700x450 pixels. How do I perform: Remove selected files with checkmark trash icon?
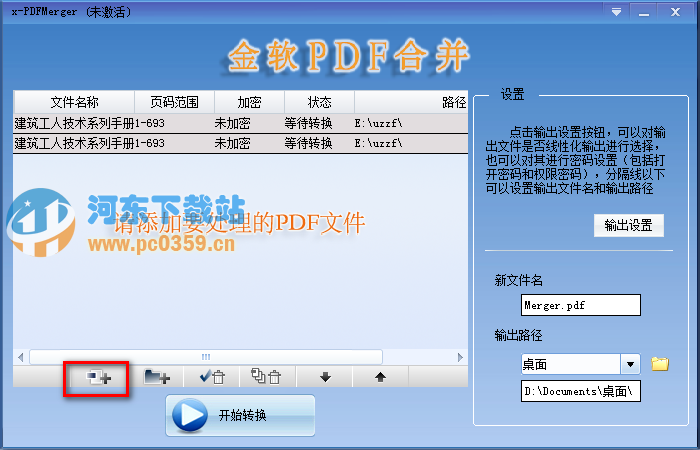click(212, 378)
